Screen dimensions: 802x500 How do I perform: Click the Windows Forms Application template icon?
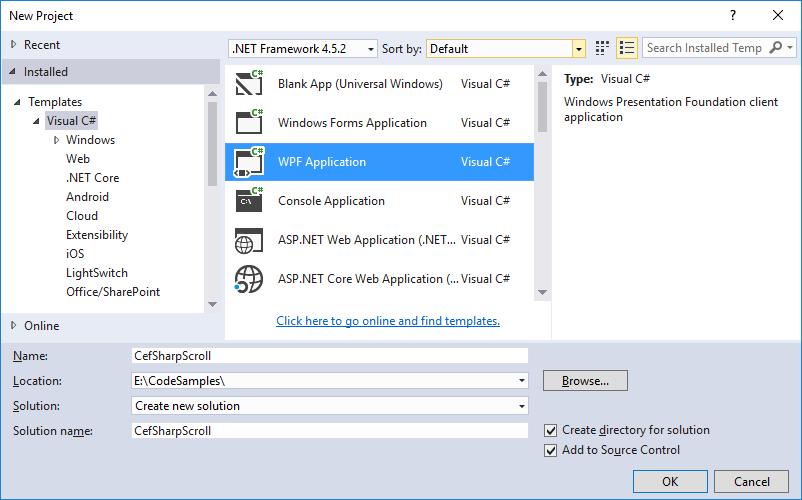click(x=249, y=122)
